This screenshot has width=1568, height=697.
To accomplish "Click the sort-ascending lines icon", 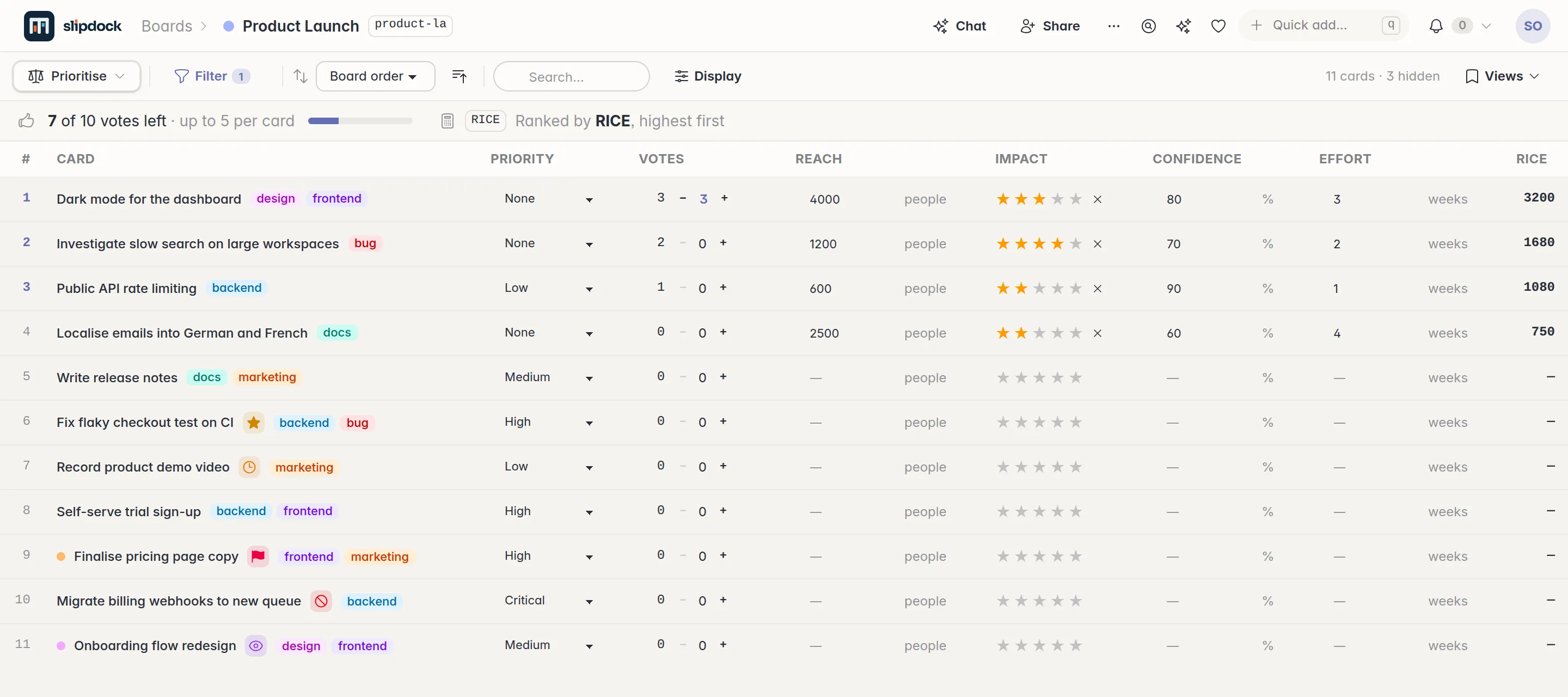I will pyautogui.click(x=459, y=76).
